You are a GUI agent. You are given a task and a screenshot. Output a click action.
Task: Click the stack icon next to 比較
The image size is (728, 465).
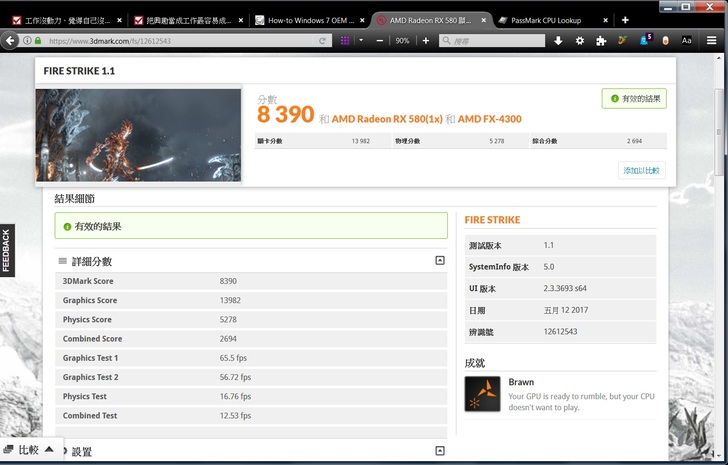point(8,449)
